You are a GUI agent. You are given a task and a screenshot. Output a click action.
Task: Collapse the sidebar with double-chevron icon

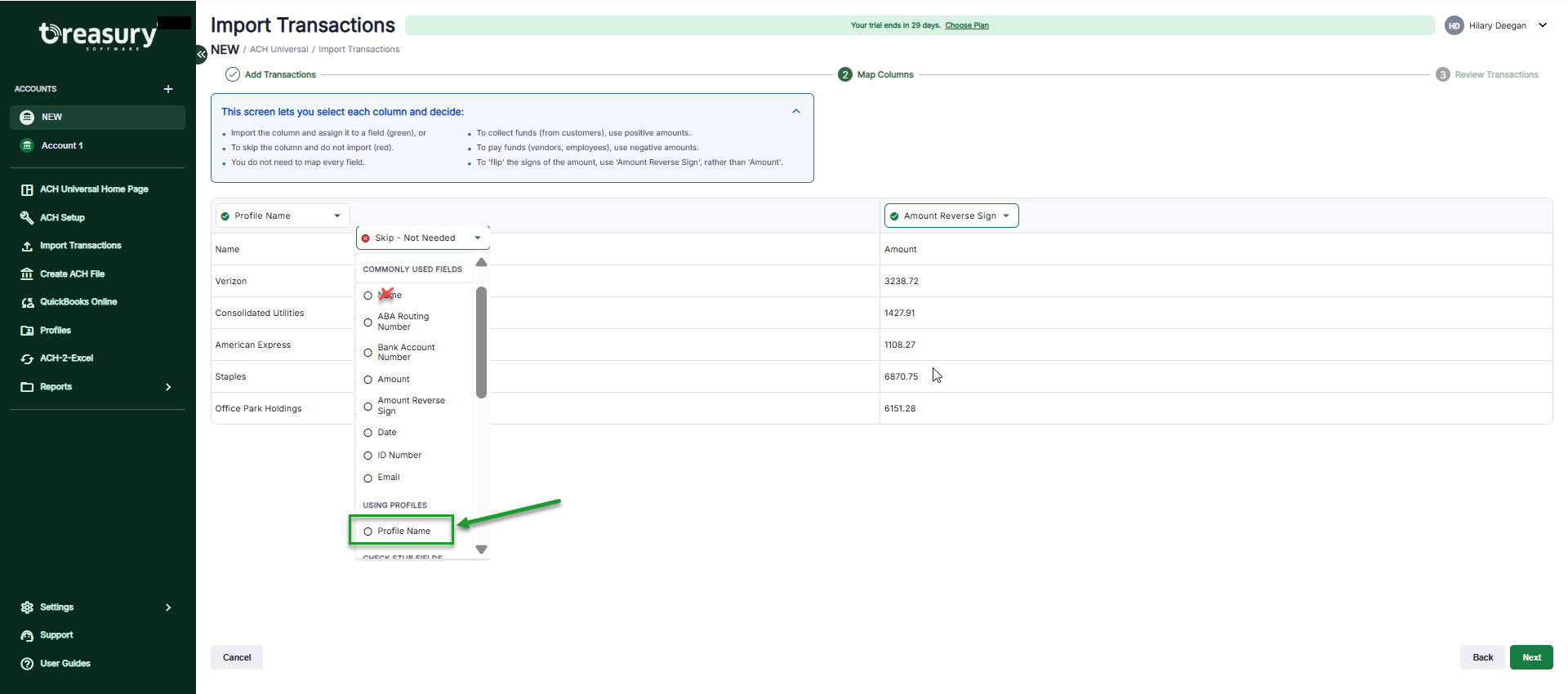(x=201, y=54)
